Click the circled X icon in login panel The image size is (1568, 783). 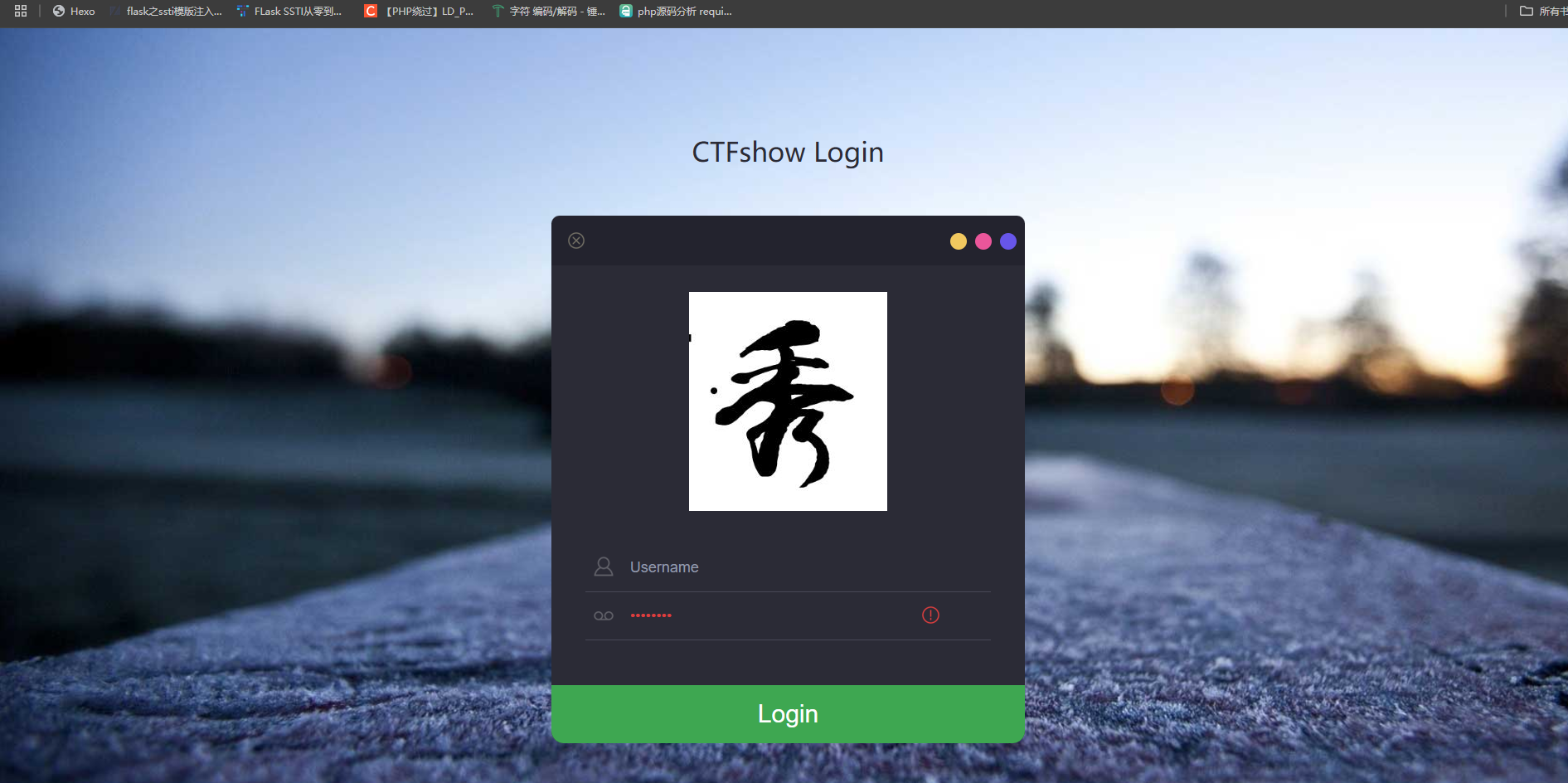[x=576, y=241]
